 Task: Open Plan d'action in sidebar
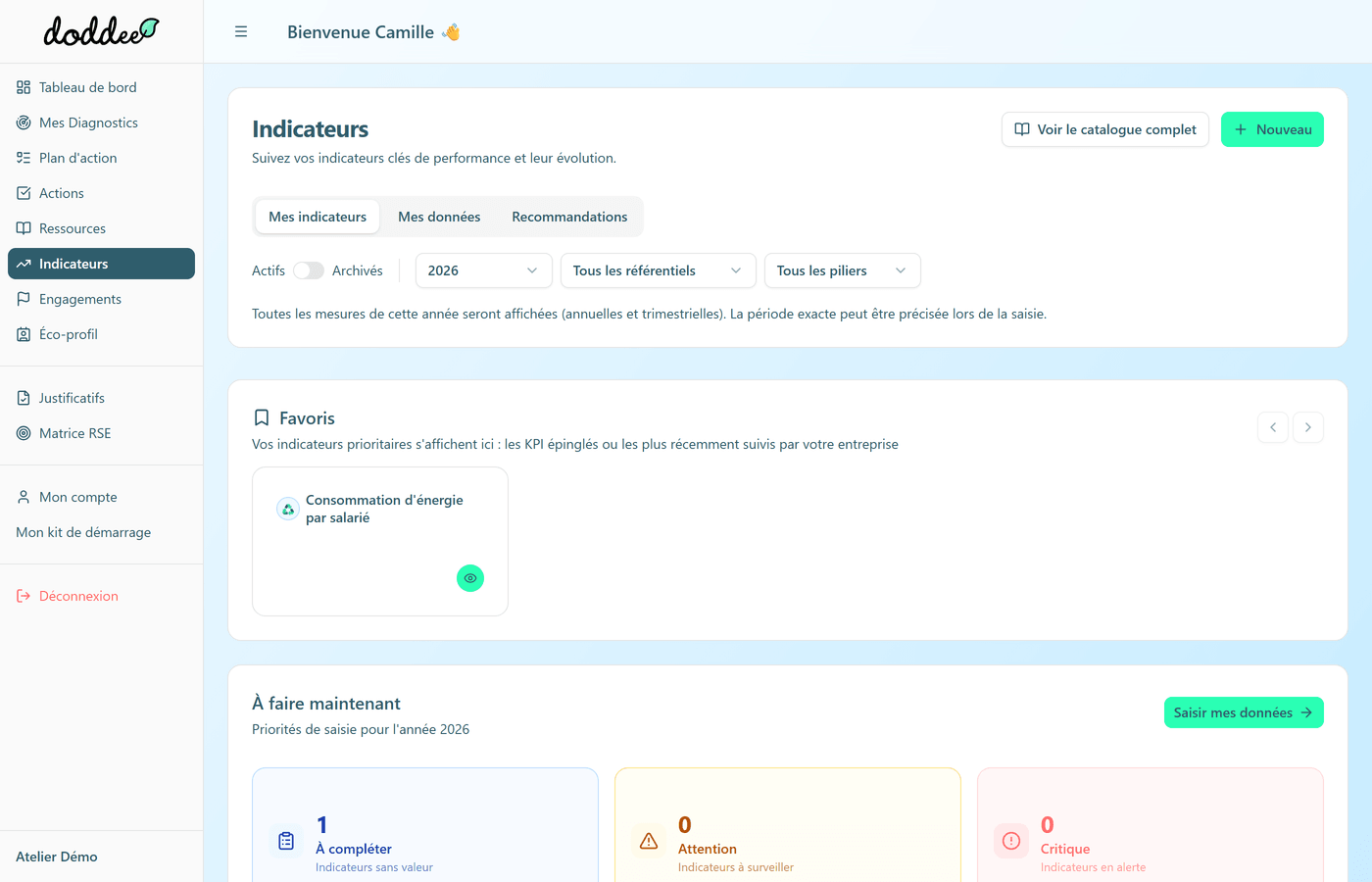click(102, 158)
